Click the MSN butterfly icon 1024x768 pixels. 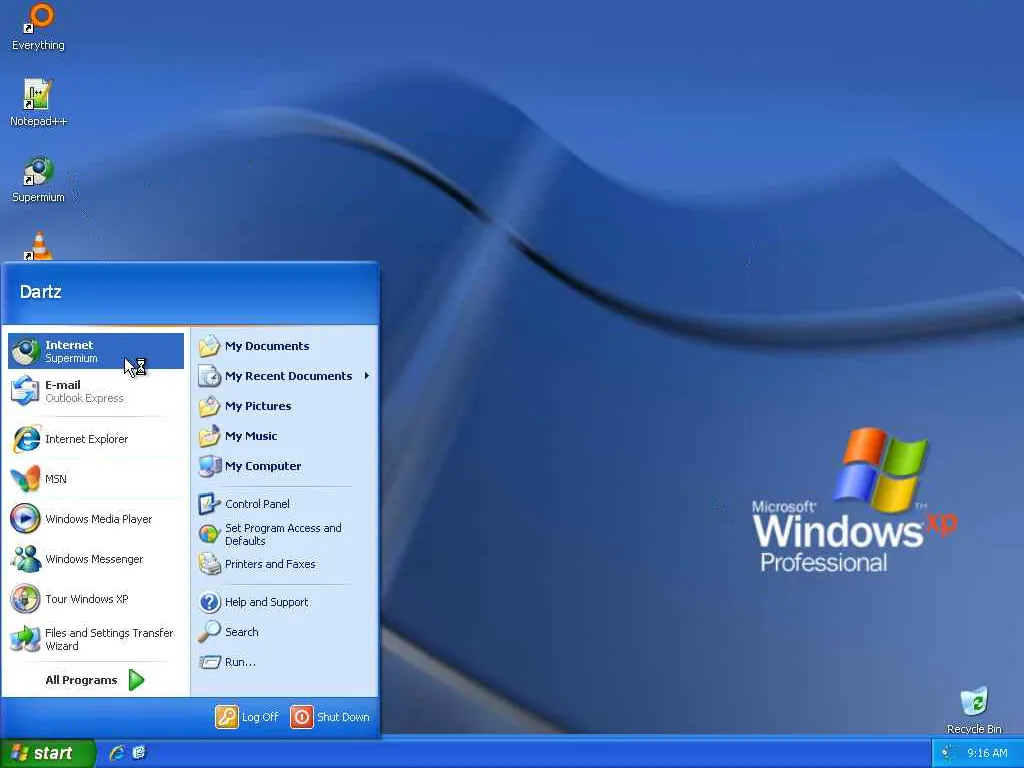pos(26,479)
